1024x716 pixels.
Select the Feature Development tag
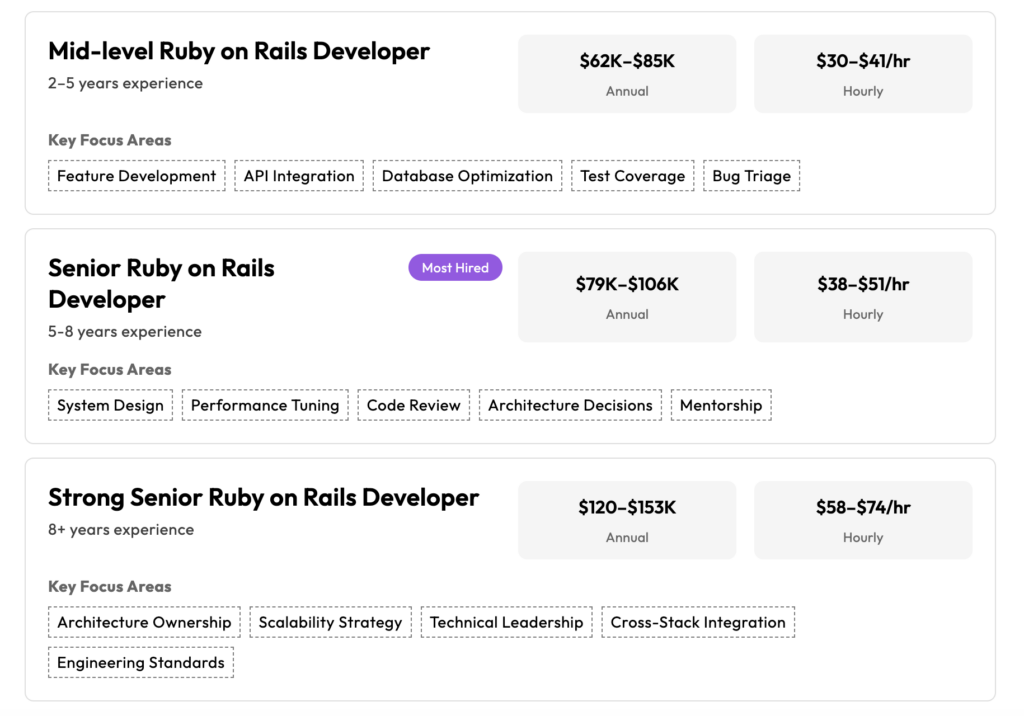(x=136, y=176)
